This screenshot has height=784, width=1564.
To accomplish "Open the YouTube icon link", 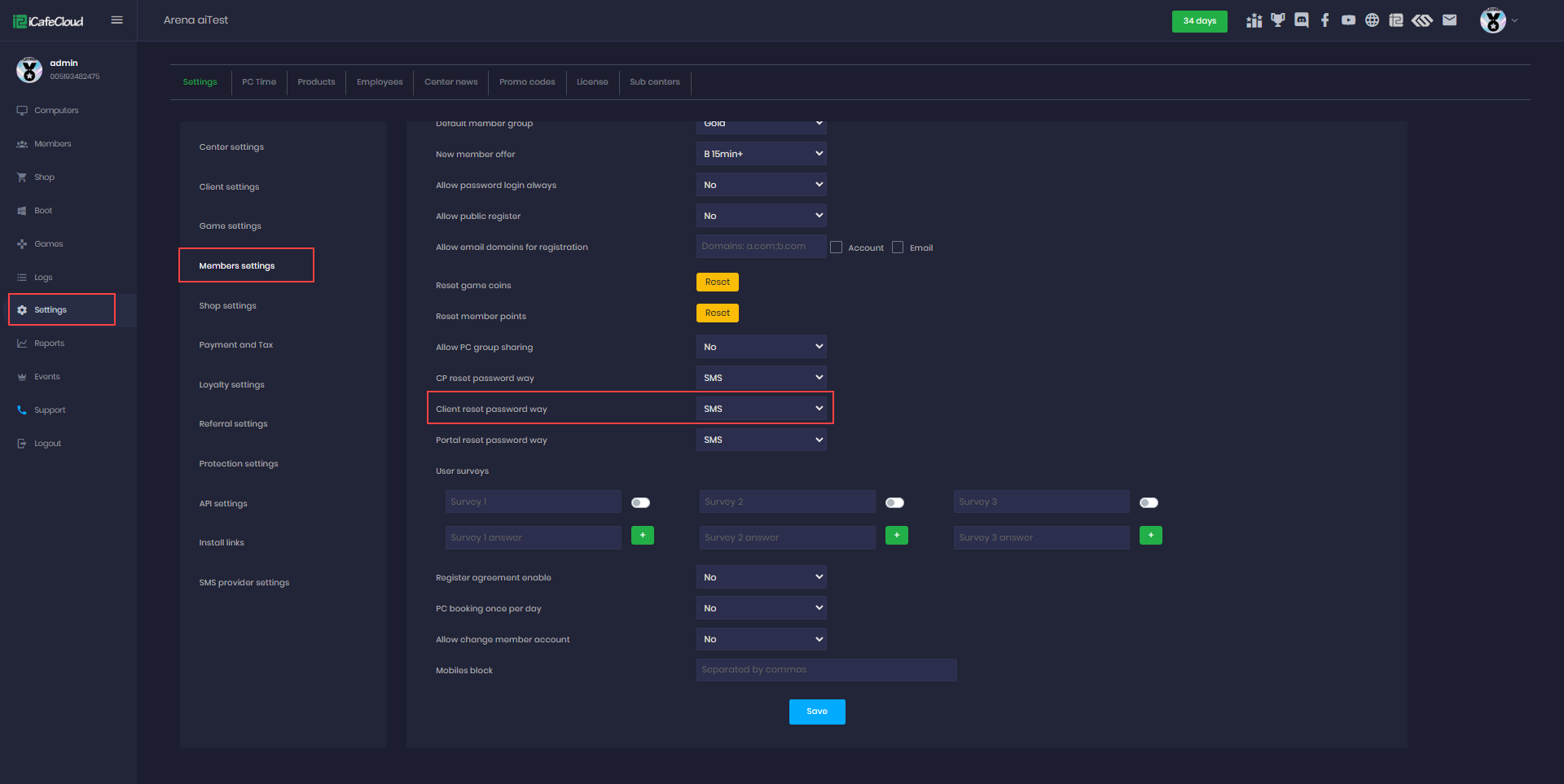I will point(1348,20).
